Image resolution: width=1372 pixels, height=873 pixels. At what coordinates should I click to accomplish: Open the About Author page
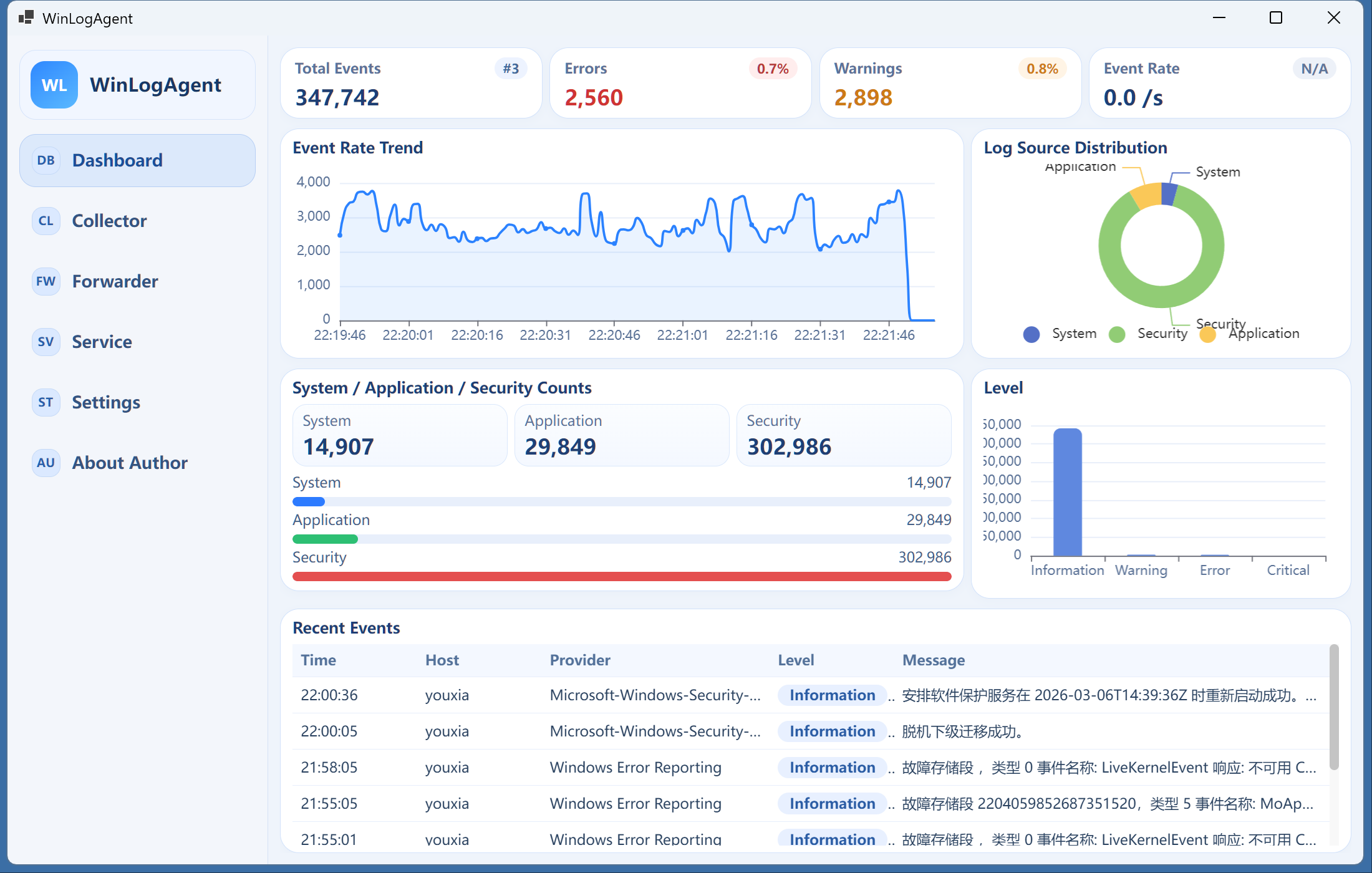(x=130, y=463)
